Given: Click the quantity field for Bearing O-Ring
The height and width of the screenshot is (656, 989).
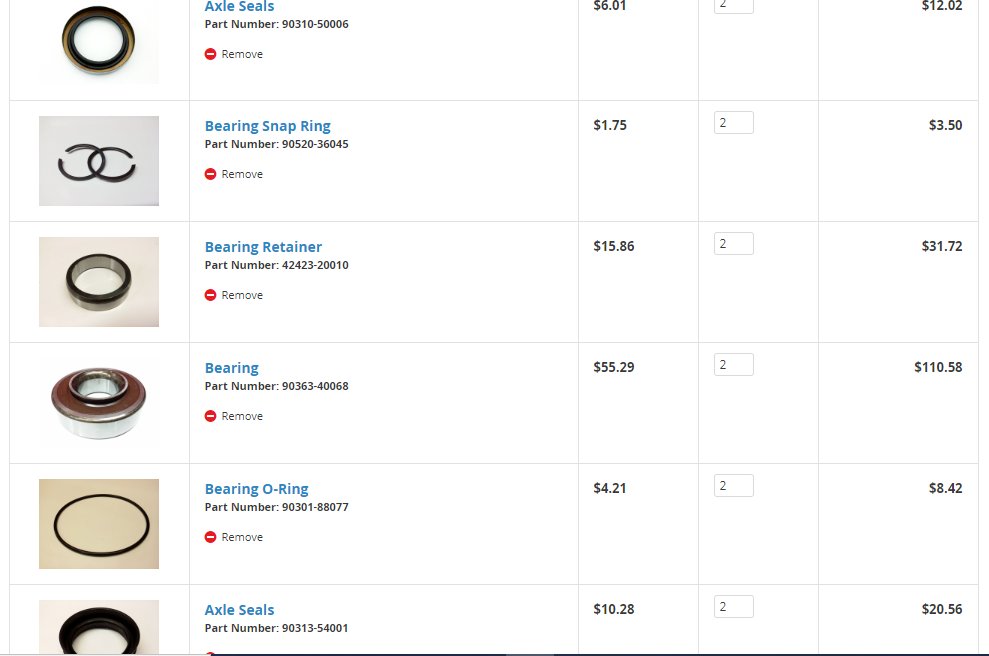Looking at the screenshot, I should pyautogui.click(x=734, y=486).
